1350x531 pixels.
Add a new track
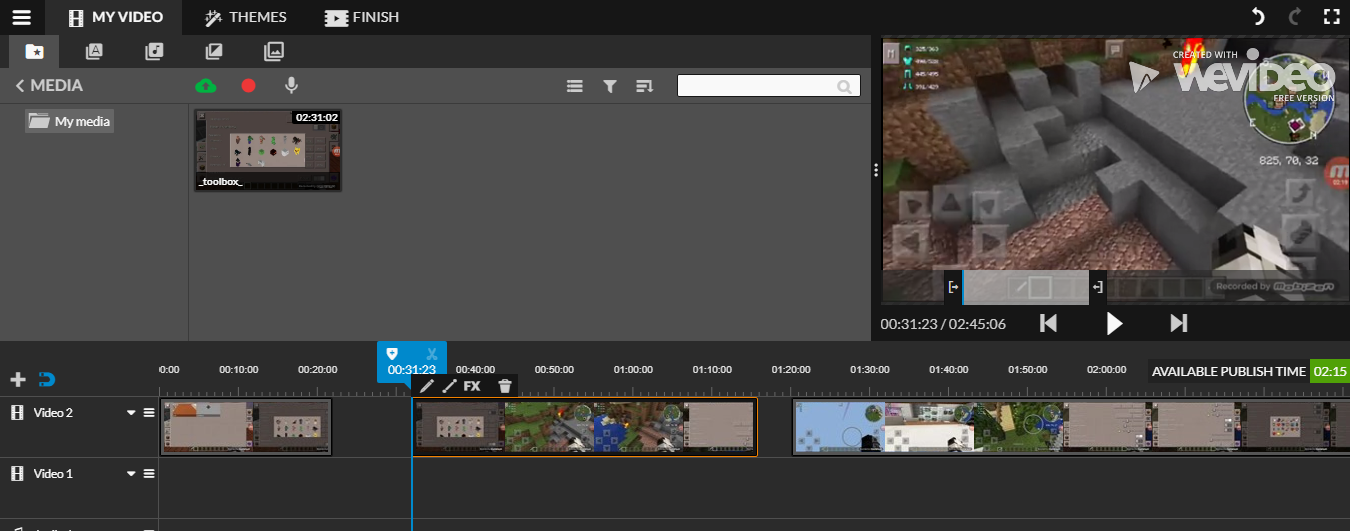17,379
